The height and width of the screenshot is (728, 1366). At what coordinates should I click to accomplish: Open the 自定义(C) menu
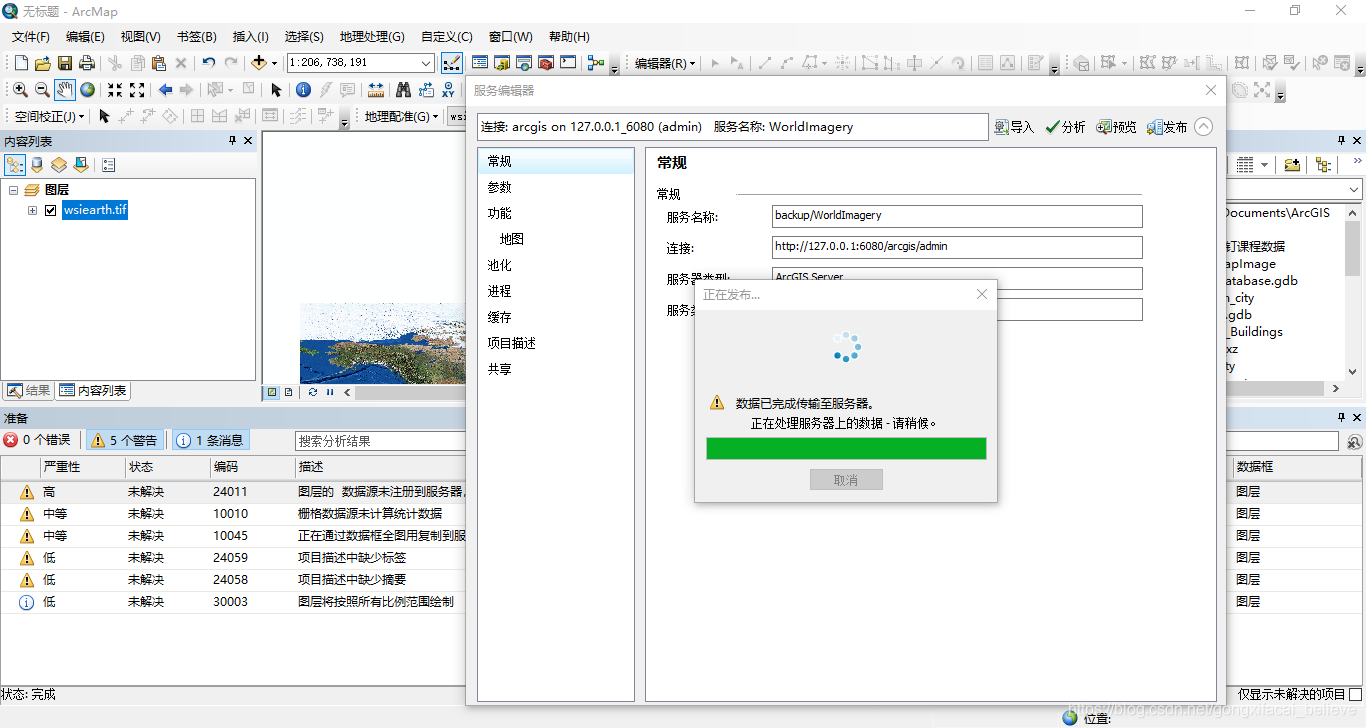coord(447,36)
